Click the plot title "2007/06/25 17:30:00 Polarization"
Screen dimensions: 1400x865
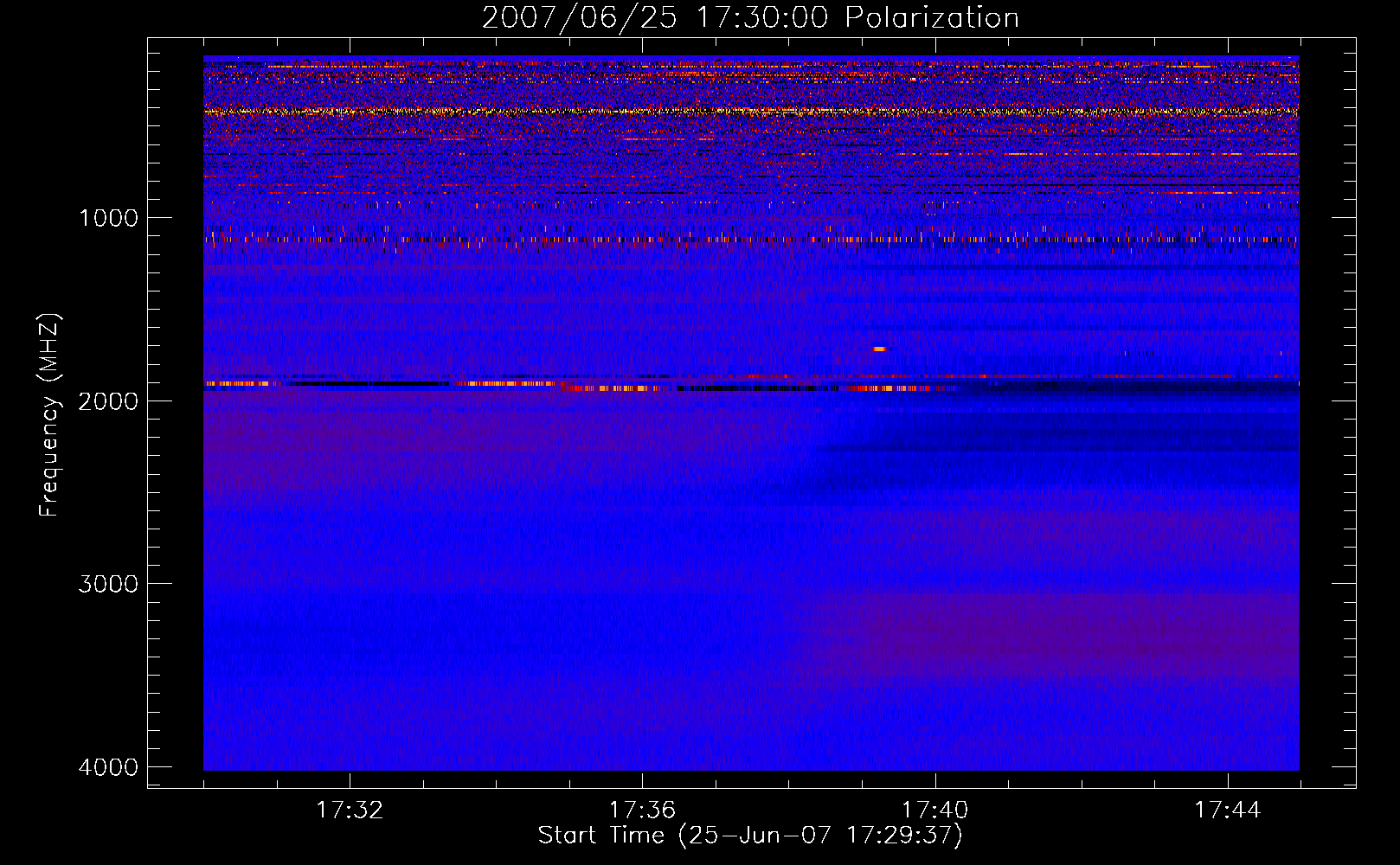[750, 17]
